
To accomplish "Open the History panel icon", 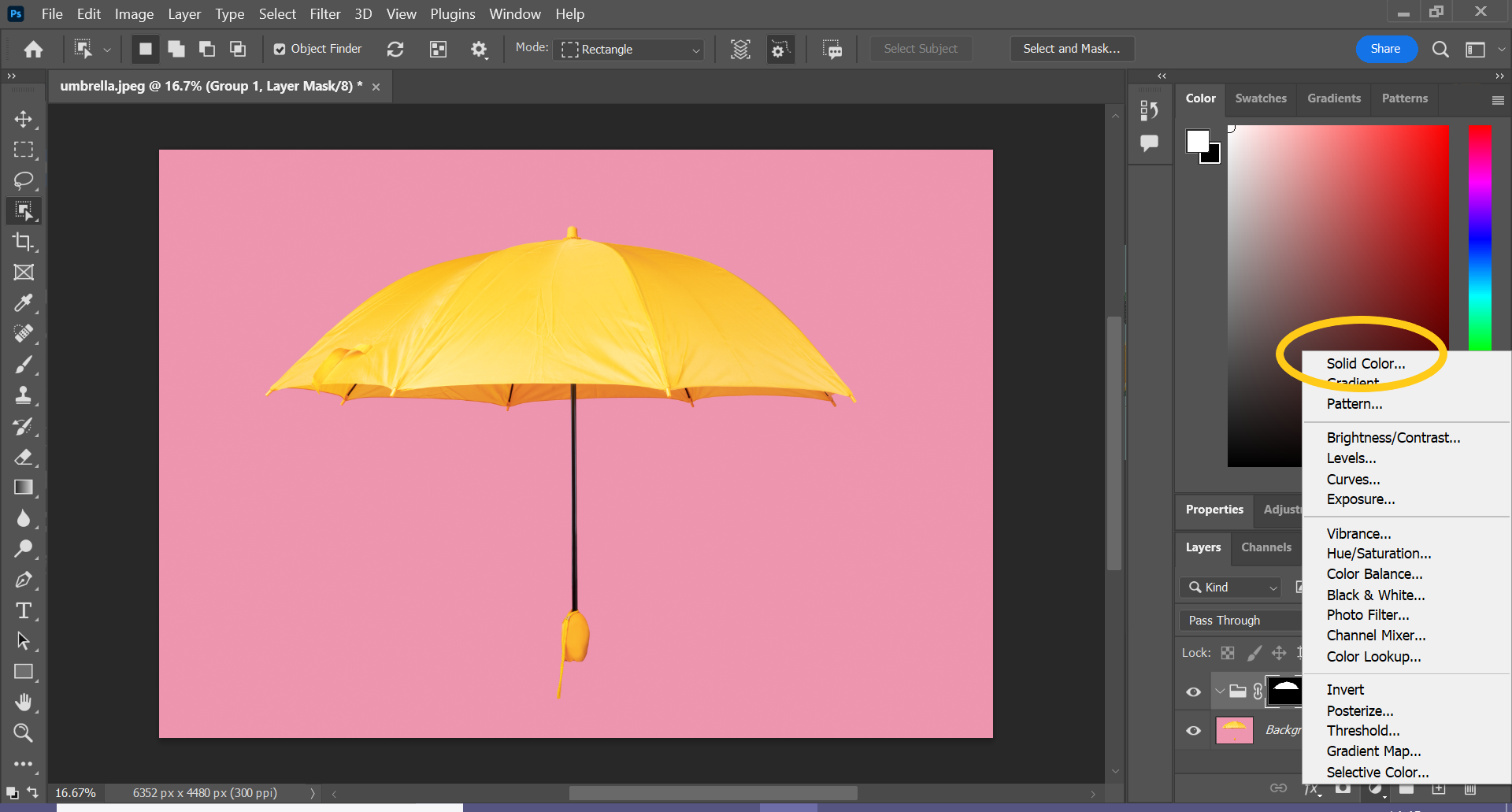I will point(1150,111).
